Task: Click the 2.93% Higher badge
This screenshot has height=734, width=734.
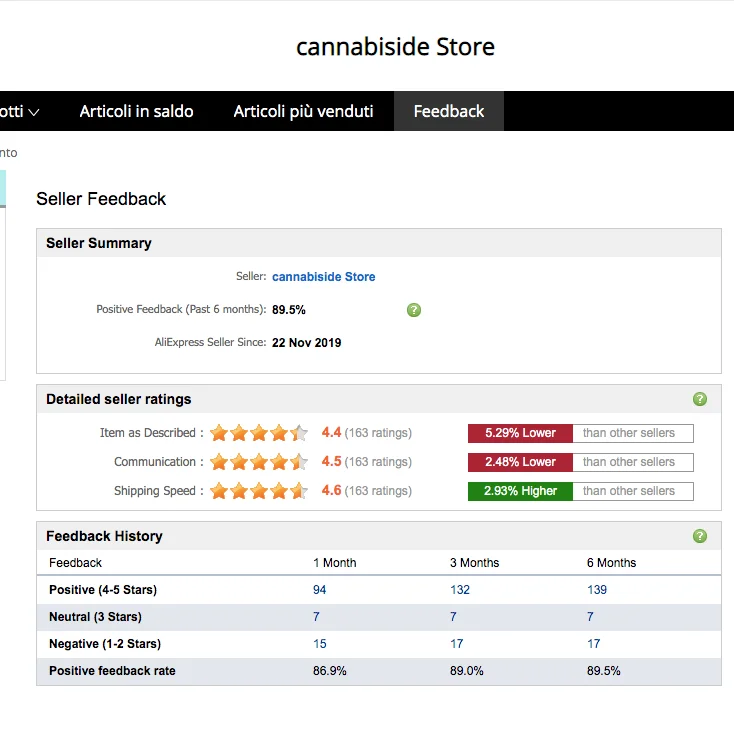Action: click(x=520, y=491)
